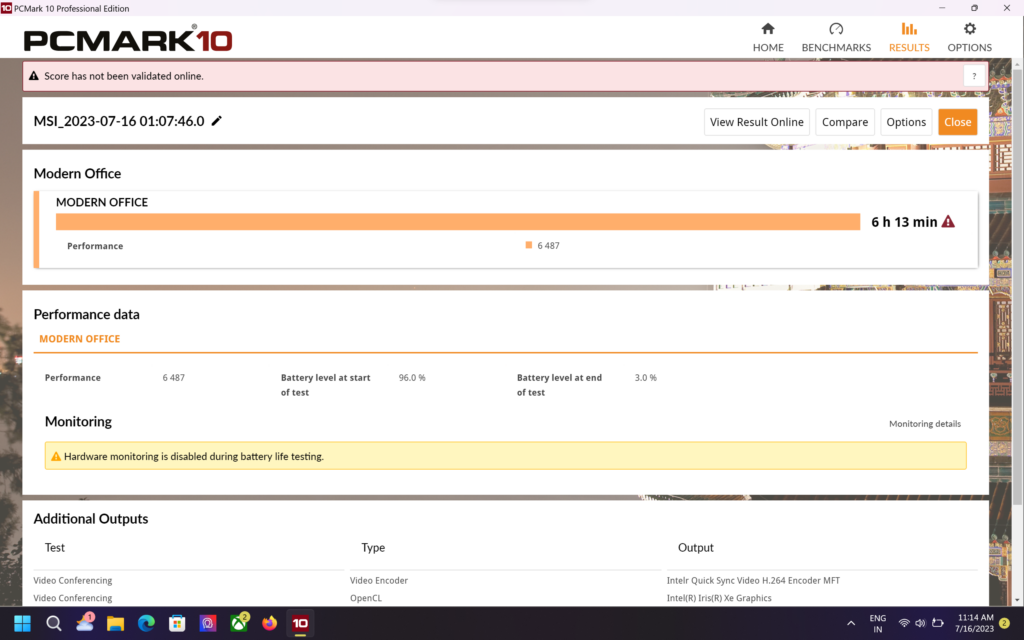The image size is (1024, 640).
Task: Close the result with orange Close button
Action: click(x=957, y=122)
